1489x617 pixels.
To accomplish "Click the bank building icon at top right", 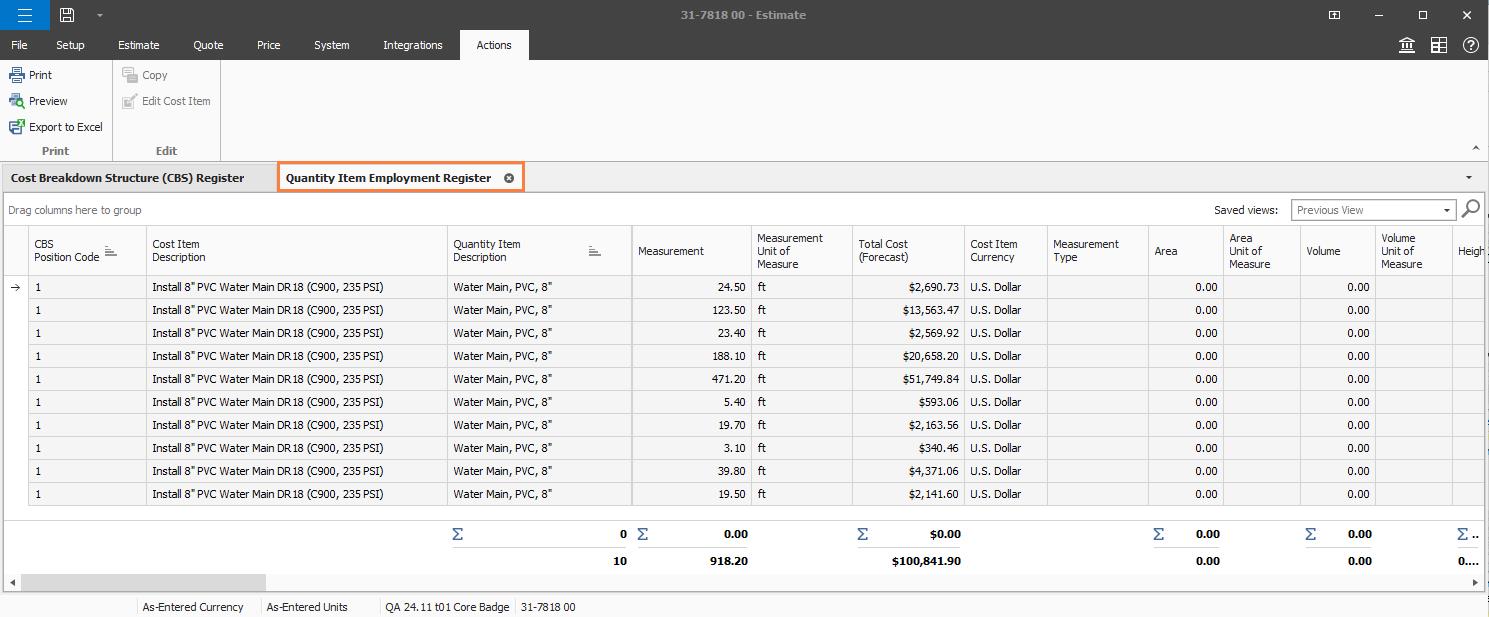I will point(1406,45).
